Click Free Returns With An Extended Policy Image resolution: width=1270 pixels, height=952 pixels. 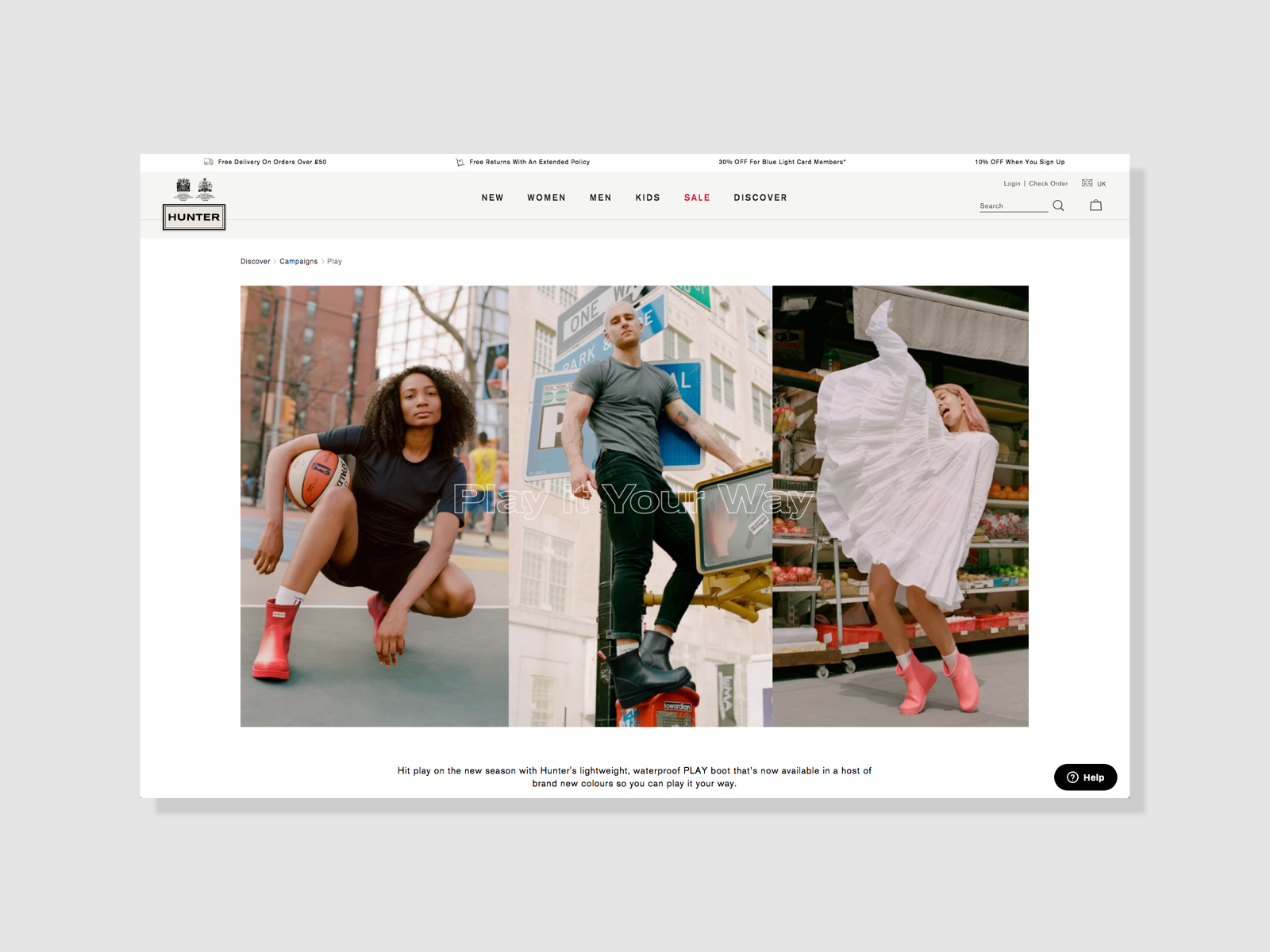[x=529, y=162]
